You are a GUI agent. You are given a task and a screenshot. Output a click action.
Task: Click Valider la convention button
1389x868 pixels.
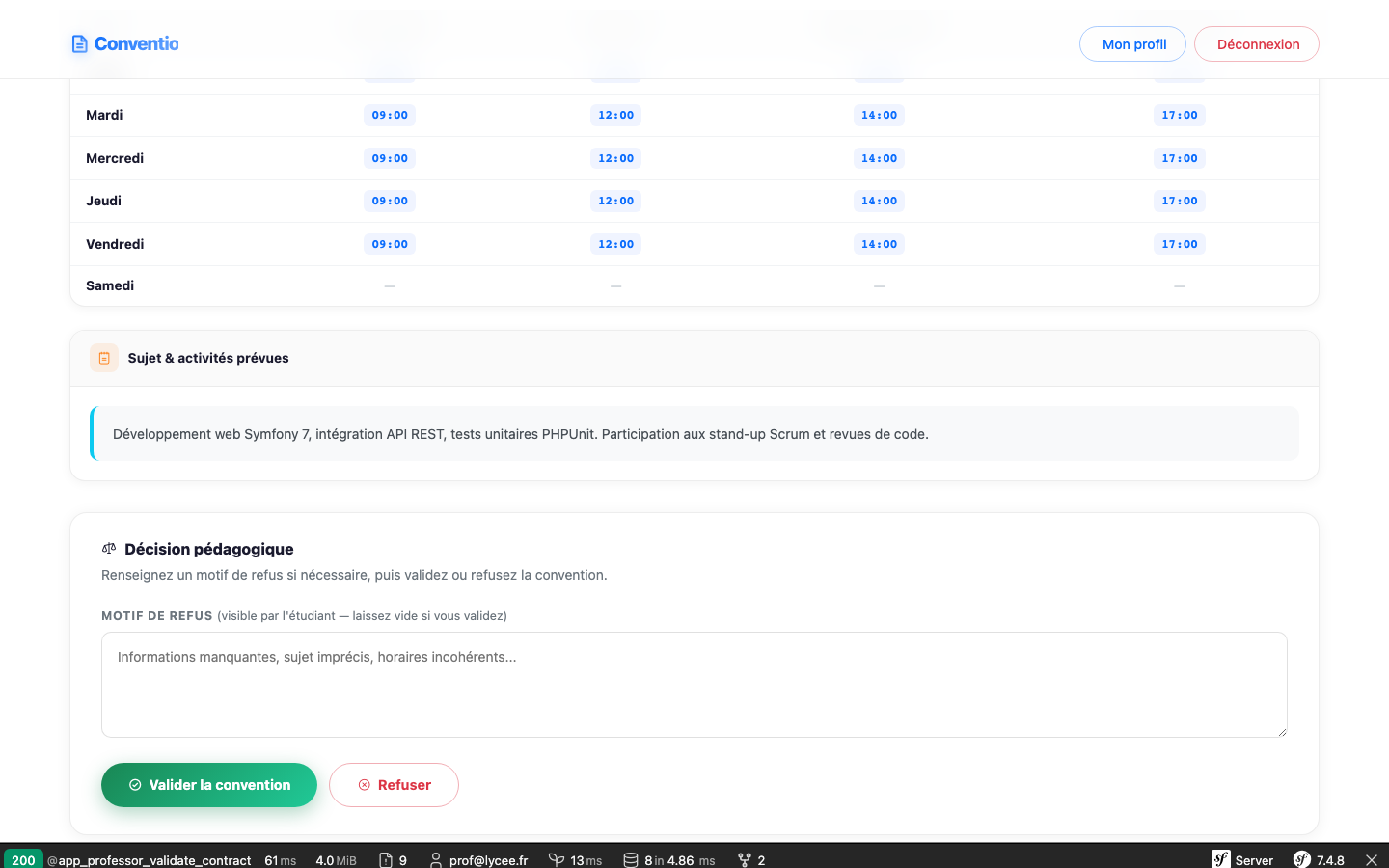209,785
